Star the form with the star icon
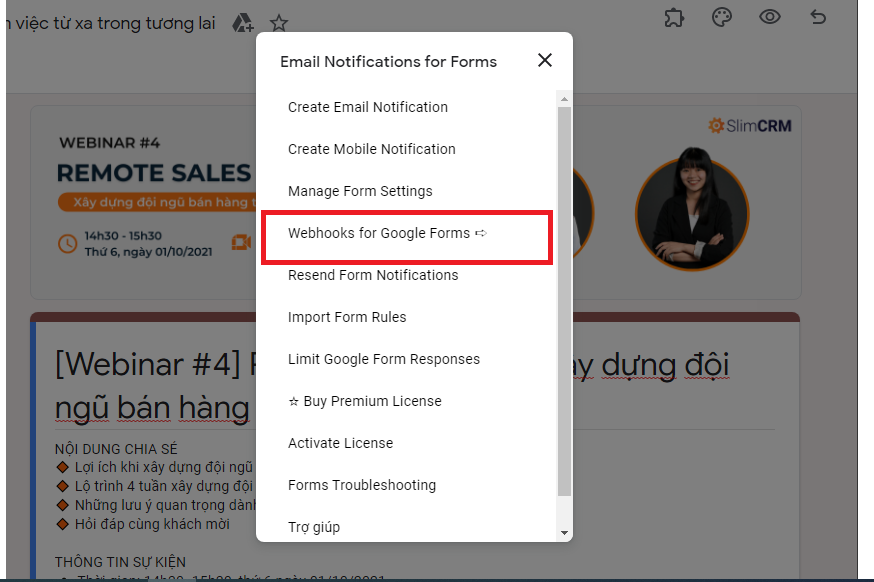Viewport: 874px width, 582px height. click(279, 23)
